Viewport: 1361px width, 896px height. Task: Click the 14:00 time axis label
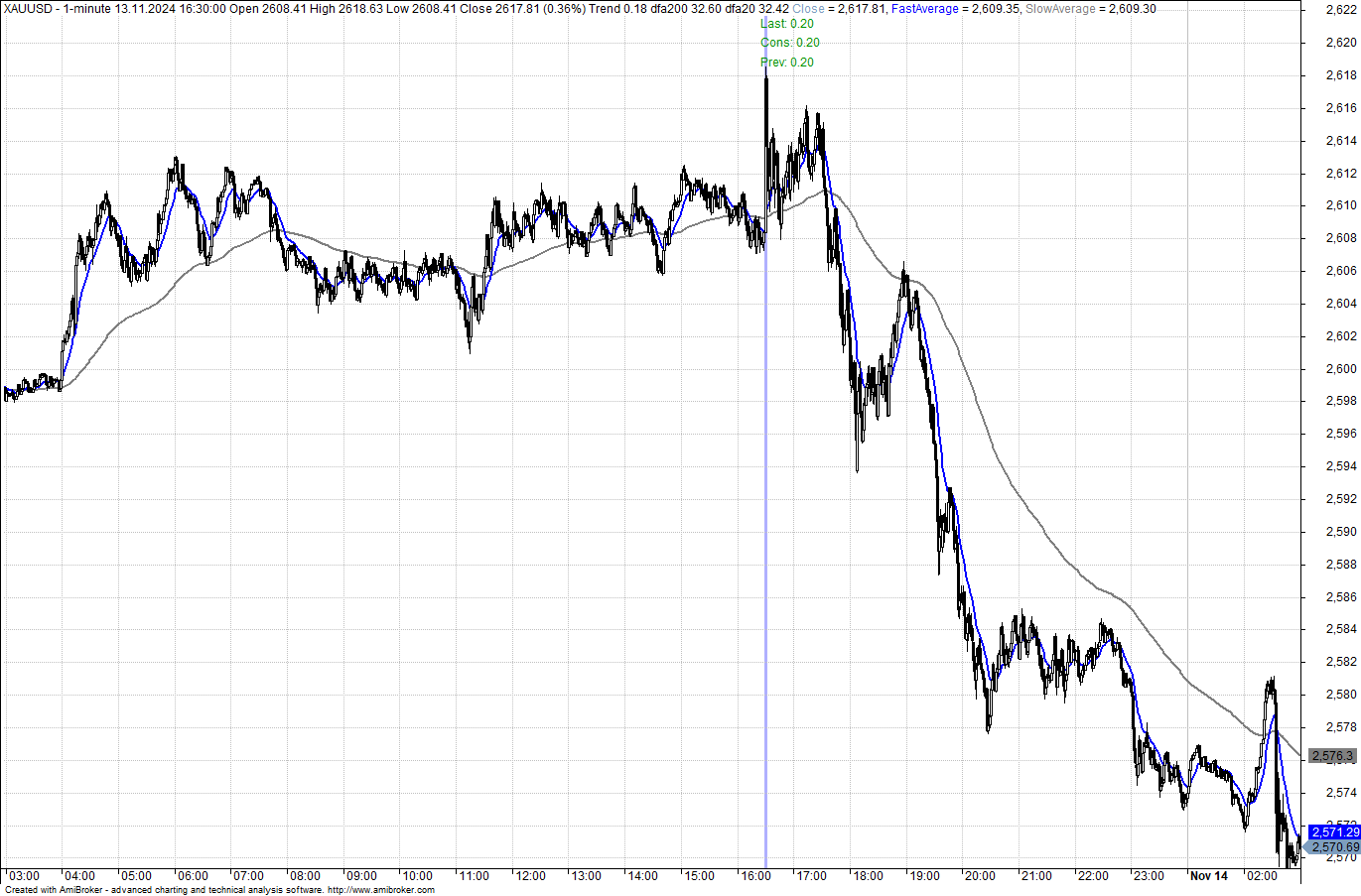(x=642, y=876)
